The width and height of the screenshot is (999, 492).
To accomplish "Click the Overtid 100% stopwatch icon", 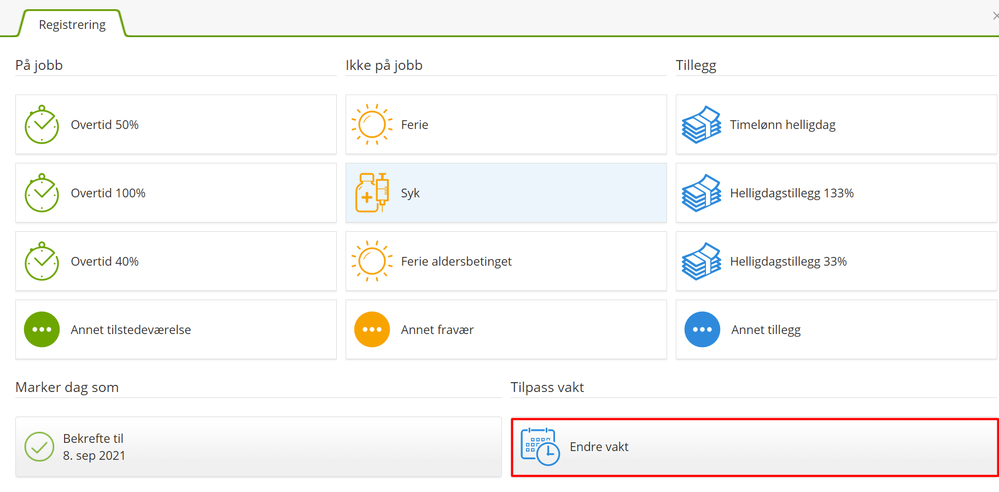I will (42, 193).
